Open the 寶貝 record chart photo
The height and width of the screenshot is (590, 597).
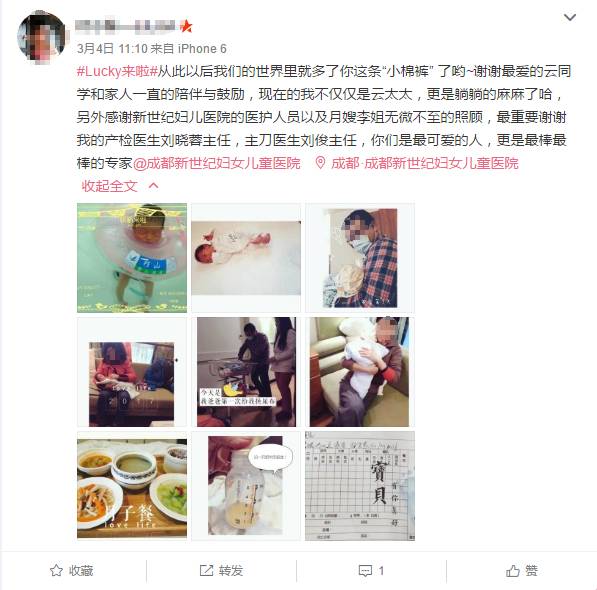pyautogui.click(x=360, y=486)
